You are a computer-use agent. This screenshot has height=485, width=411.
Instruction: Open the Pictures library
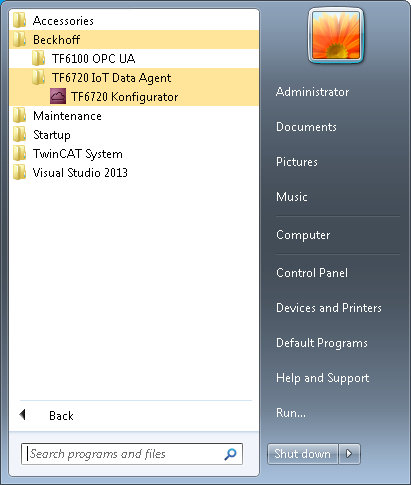[297, 162]
